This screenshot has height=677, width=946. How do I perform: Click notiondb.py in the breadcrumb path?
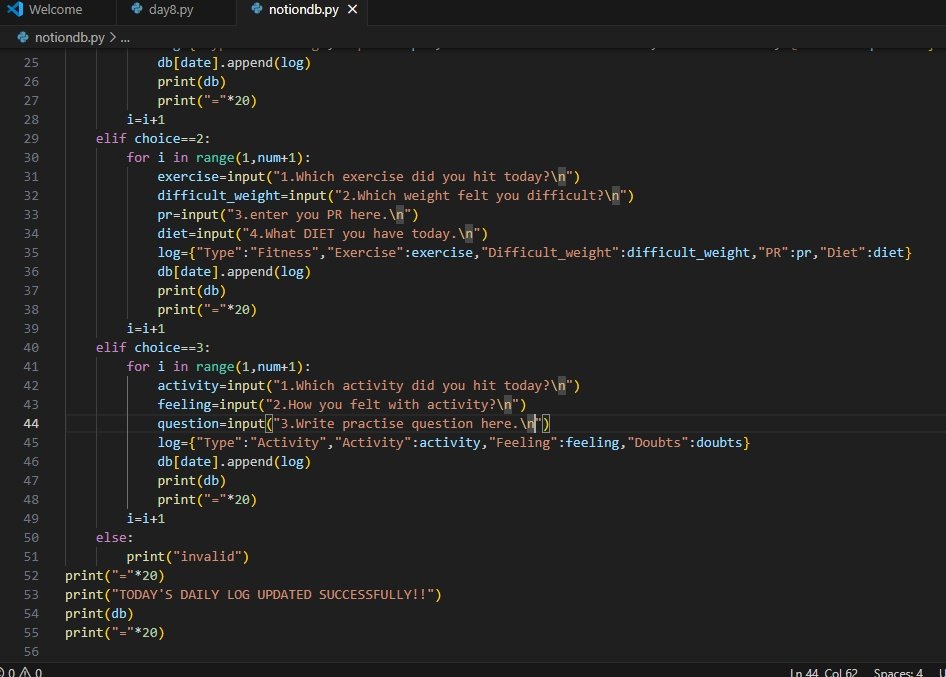tap(70, 37)
